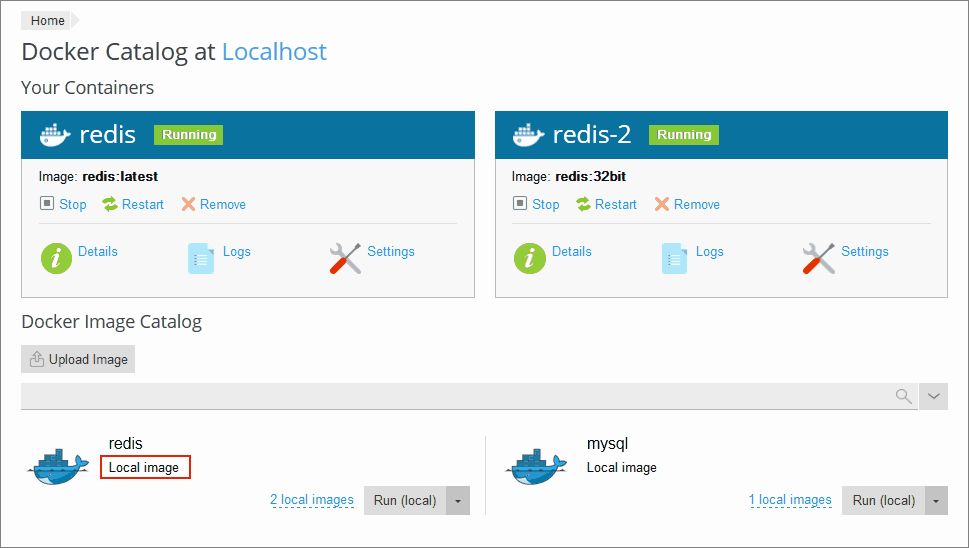Click the Localhost link in page title
This screenshot has width=969, height=548.
click(x=274, y=52)
